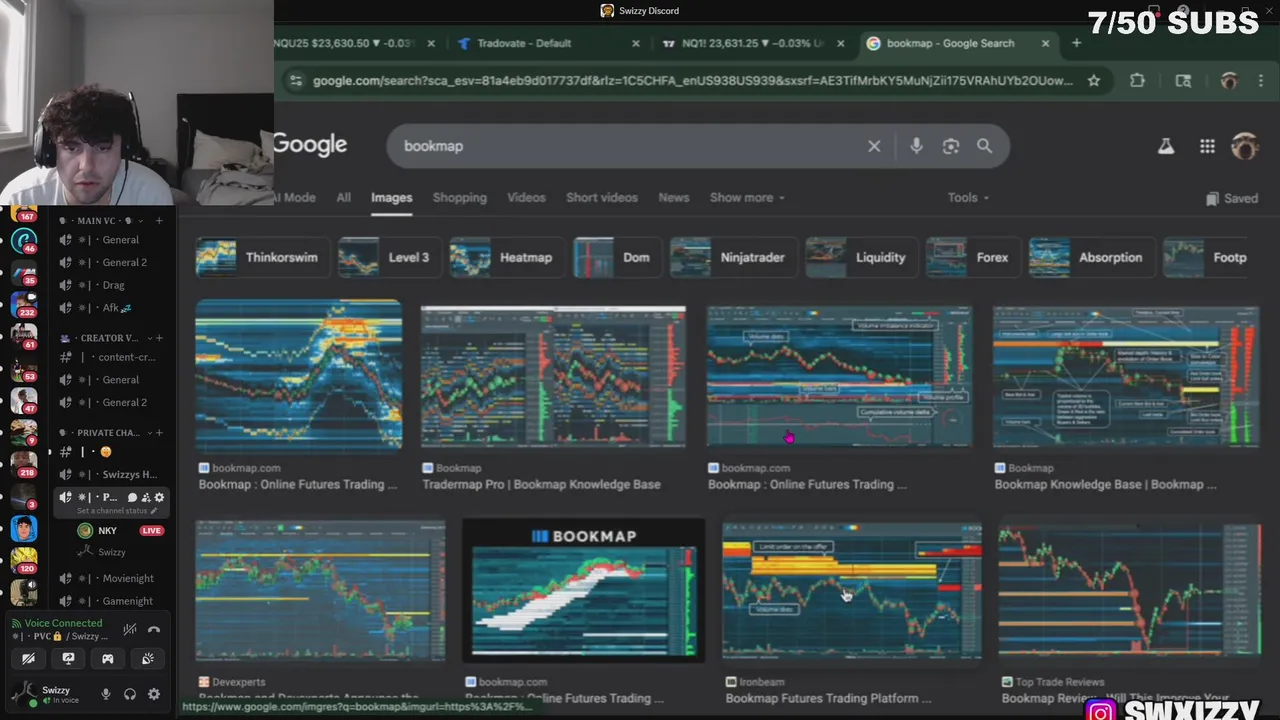Image resolution: width=1280 pixels, height=720 pixels.
Task: Add channel to MAIN VC category
Action: pyautogui.click(x=159, y=221)
